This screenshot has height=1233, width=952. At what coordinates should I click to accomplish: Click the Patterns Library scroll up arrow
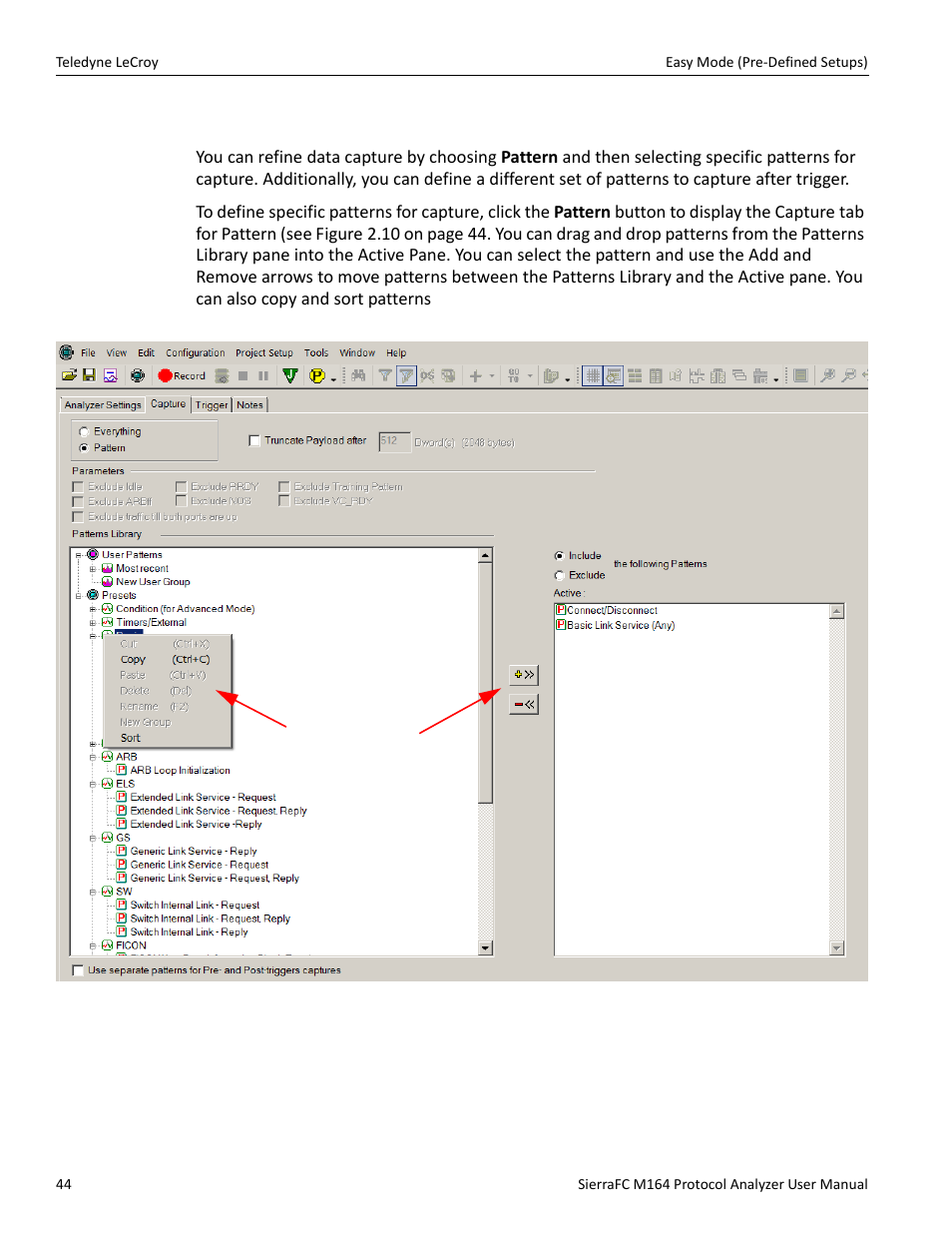(486, 555)
